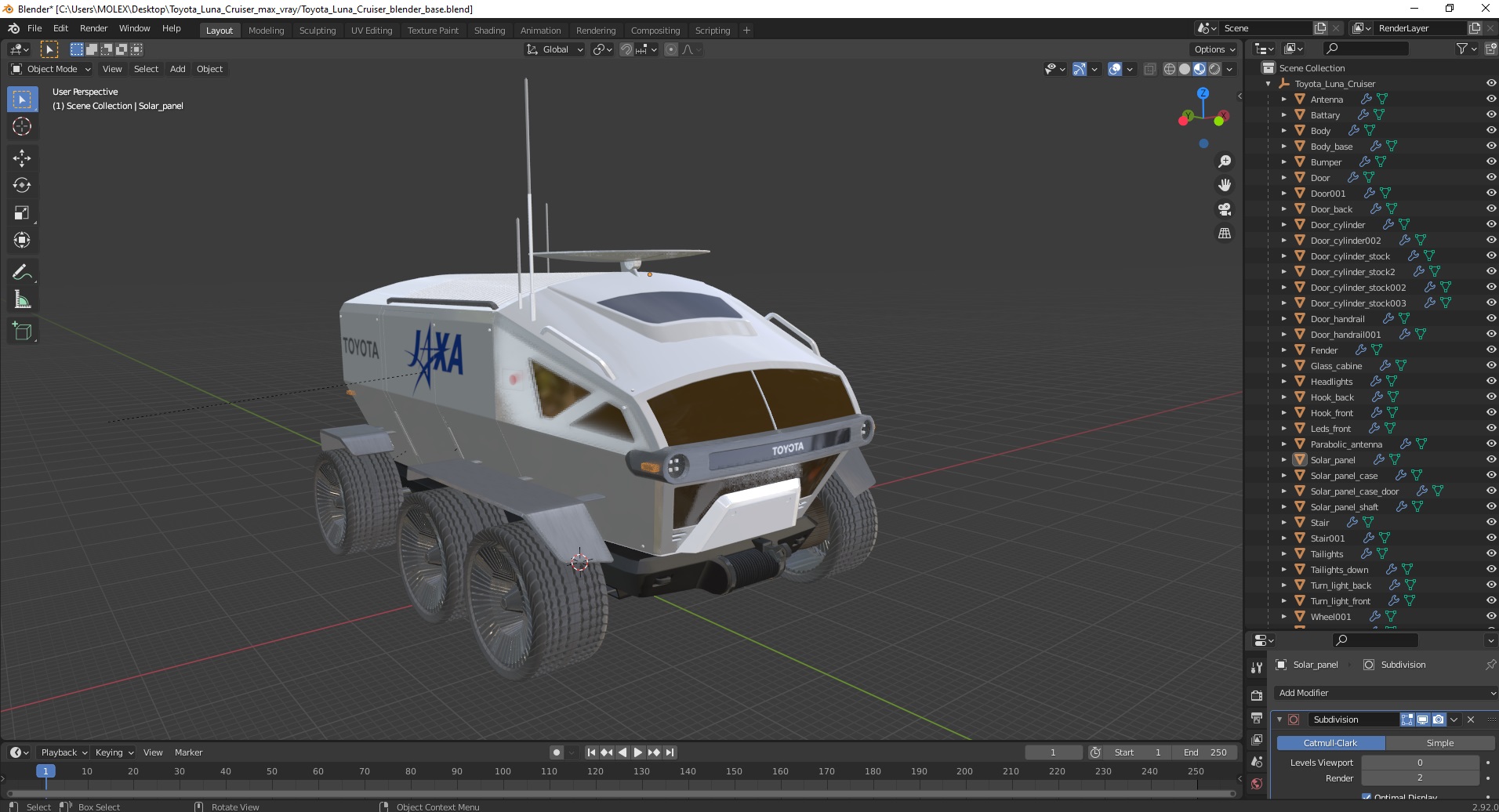This screenshot has height=812, width=1499.
Task: Open the File menu
Action: [x=34, y=28]
